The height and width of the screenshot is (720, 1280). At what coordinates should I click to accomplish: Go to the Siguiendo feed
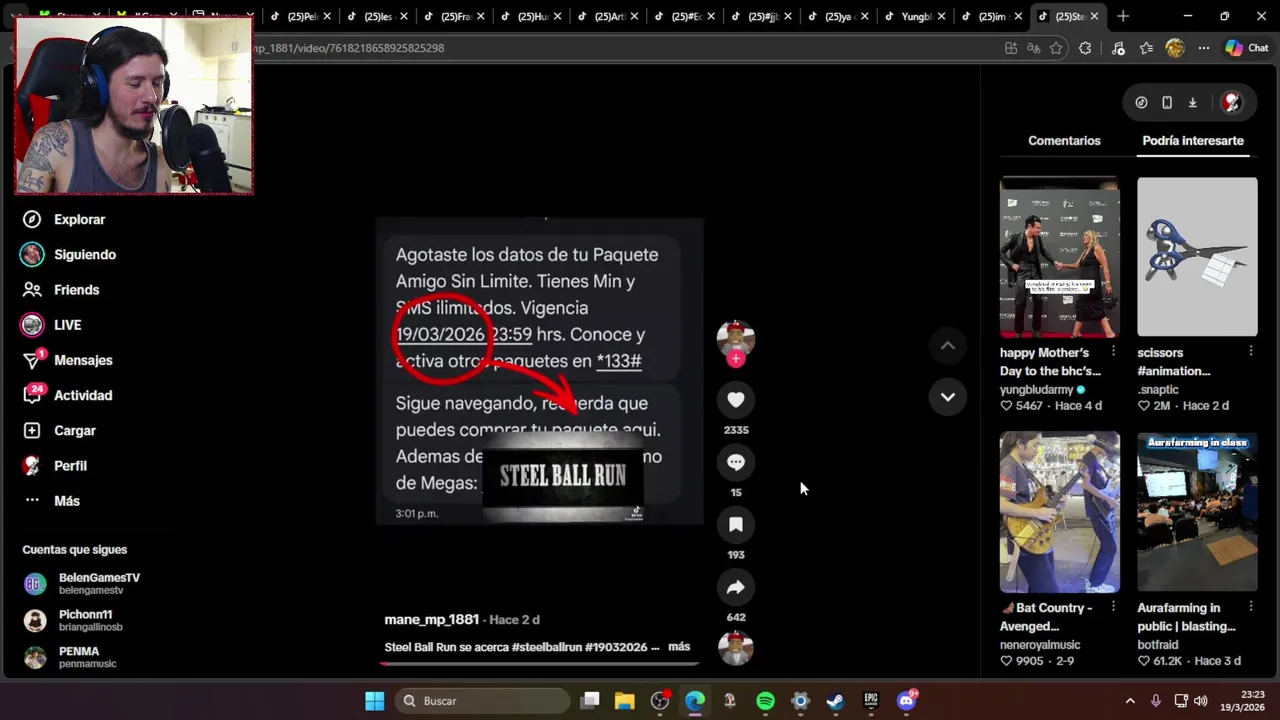coord(69,254)
